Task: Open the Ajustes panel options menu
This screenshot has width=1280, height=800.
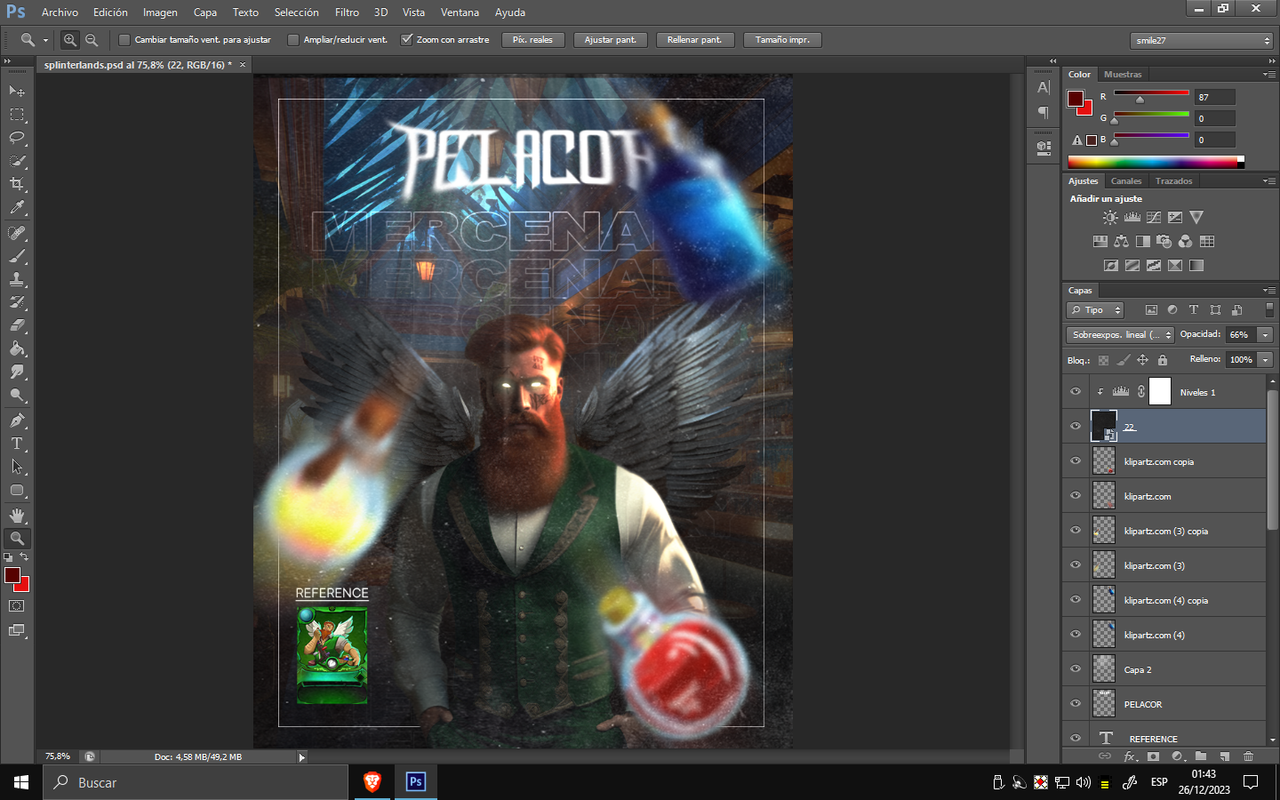Action: pos(1268,181)
